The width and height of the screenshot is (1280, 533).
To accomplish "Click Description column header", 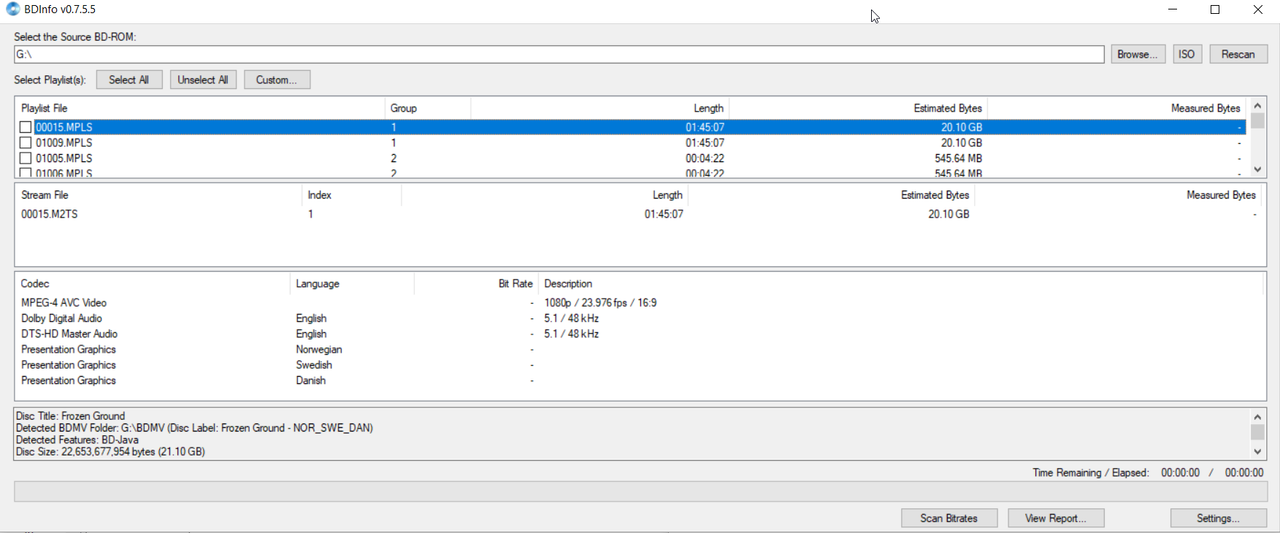I will (x=900, y=284).
